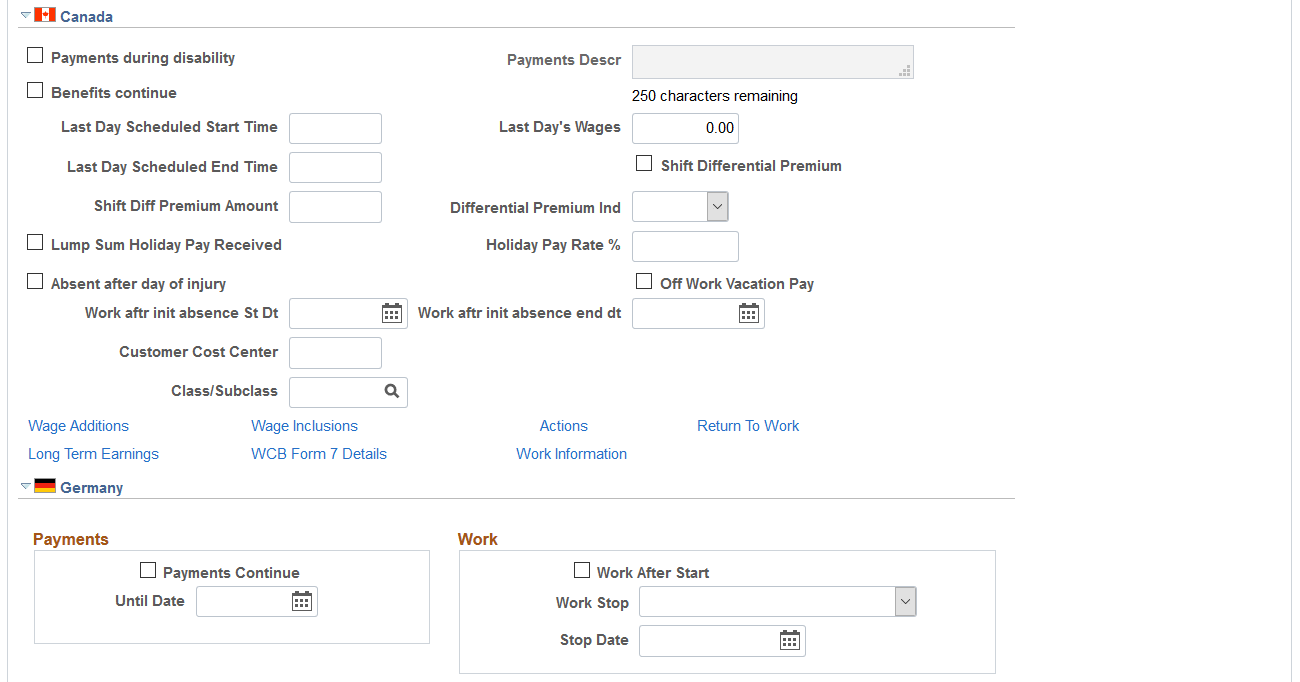
Task: Open WCB Form 7 Details link
Action: click(319, 454)
